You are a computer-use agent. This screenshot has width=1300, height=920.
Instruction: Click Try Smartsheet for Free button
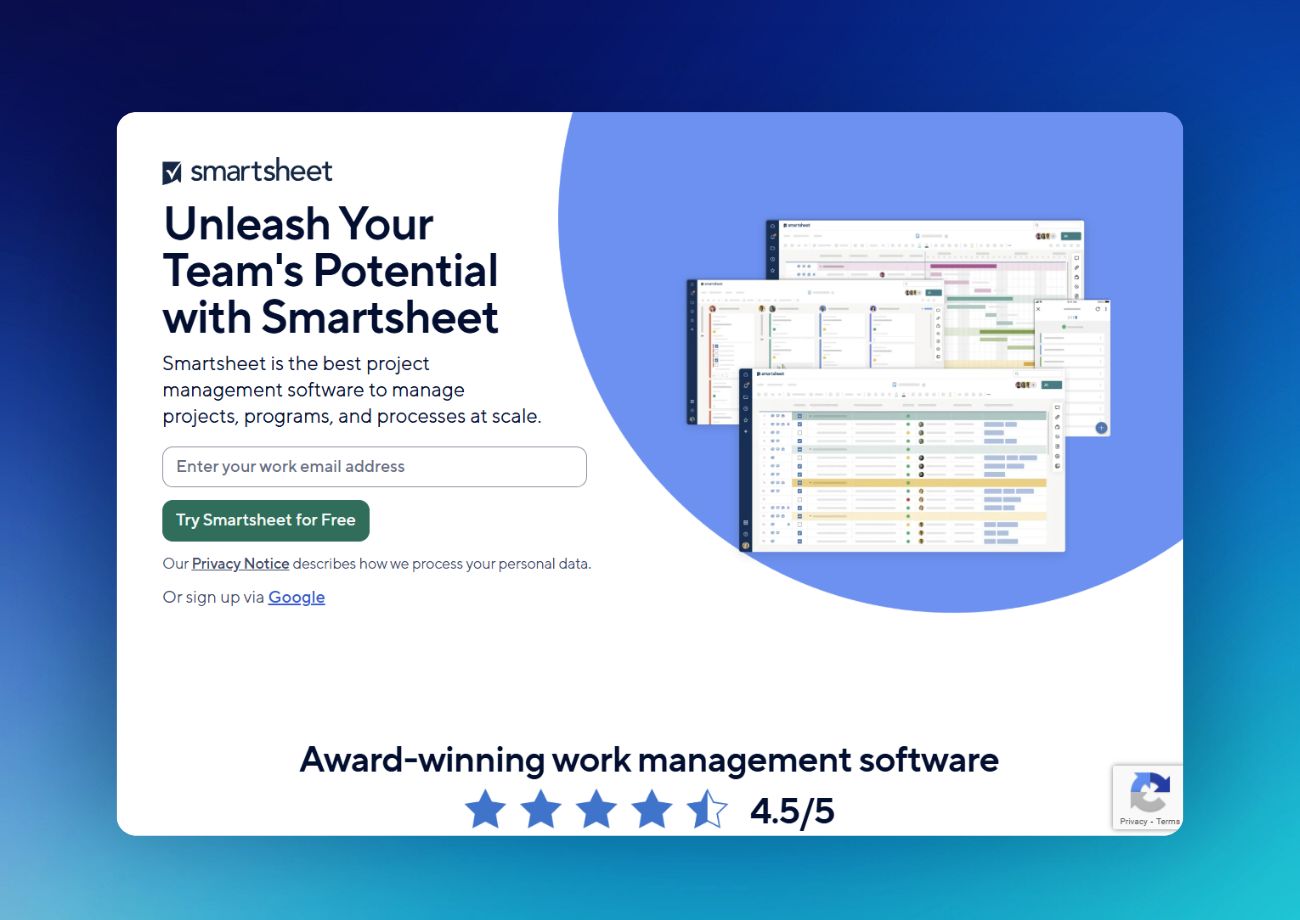click(266, 521)
